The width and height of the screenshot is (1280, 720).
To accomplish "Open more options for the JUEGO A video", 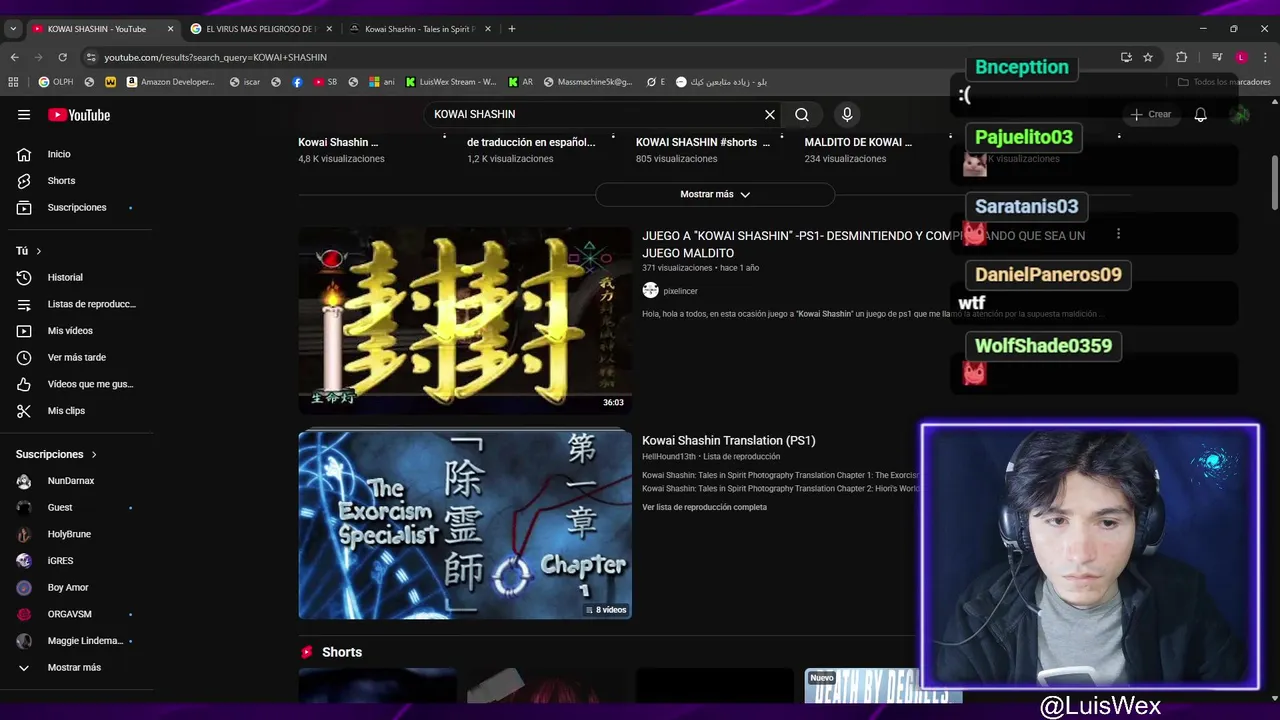I will (1118, 234).
